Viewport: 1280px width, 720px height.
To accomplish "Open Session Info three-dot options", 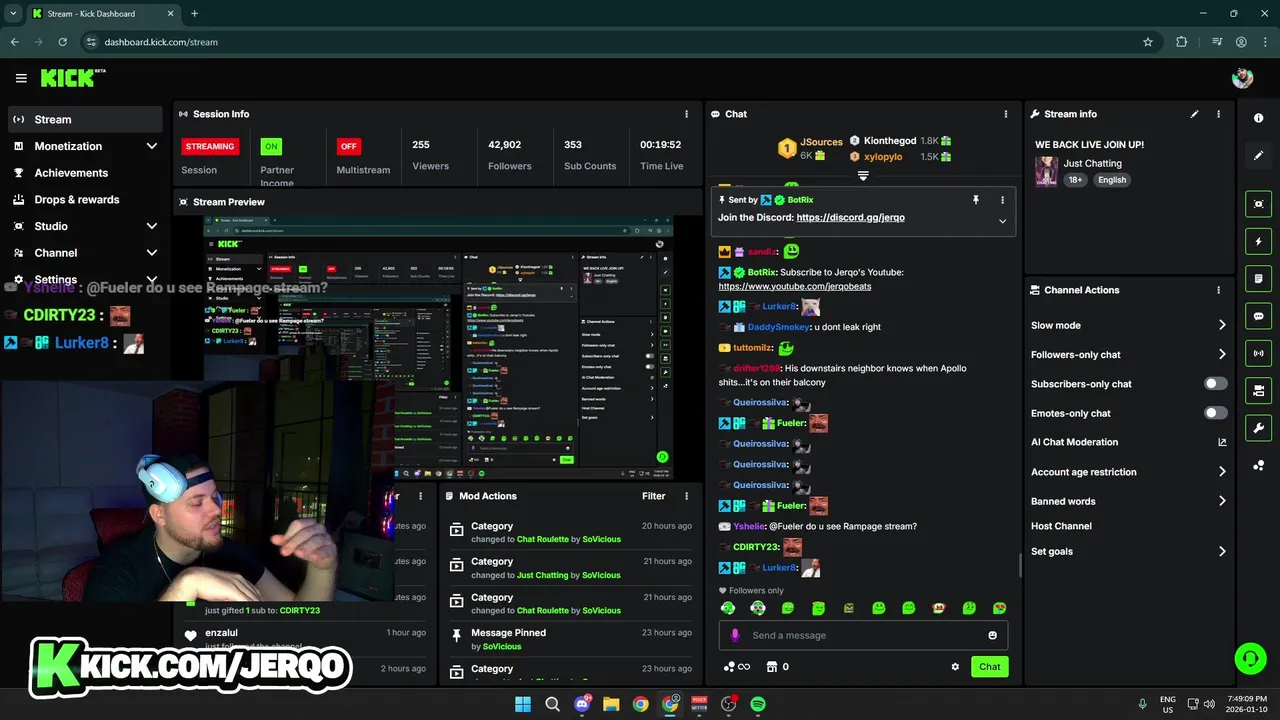I will click(x=686, y=114).
